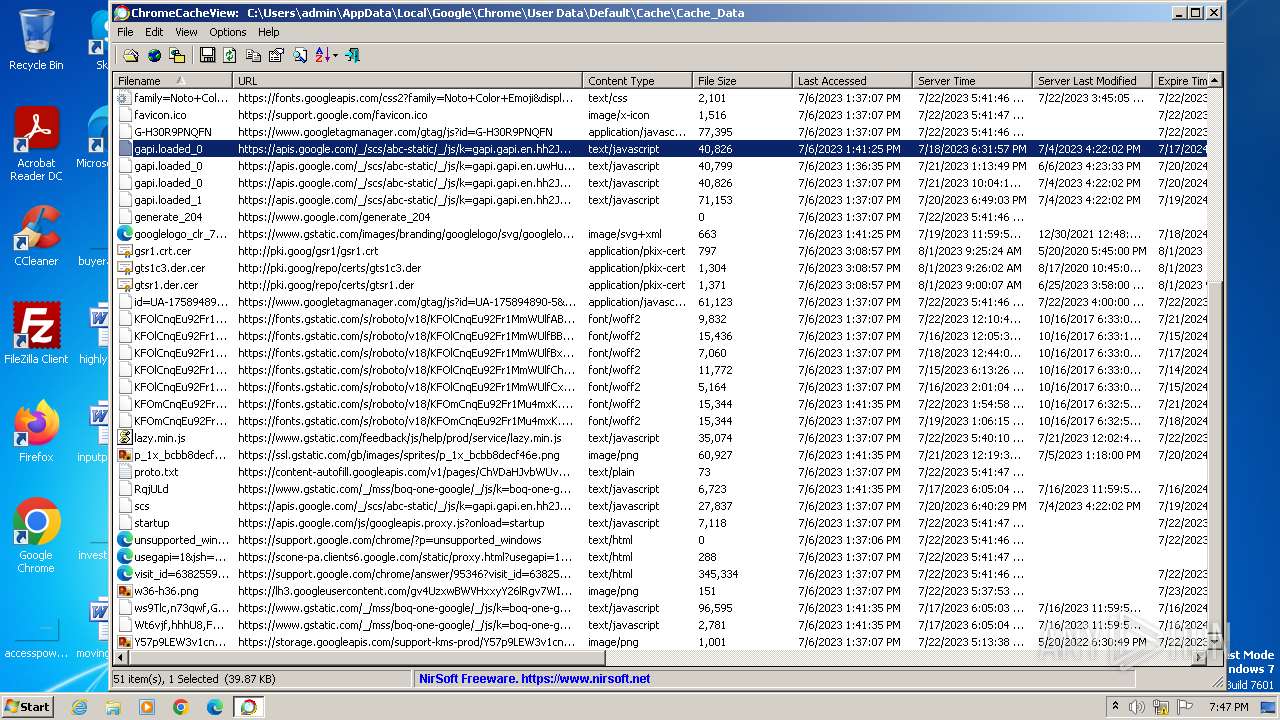Select the ws9Tlc,n73qwf row
This screenshot has width=1280, height=720.
point(660,608)
